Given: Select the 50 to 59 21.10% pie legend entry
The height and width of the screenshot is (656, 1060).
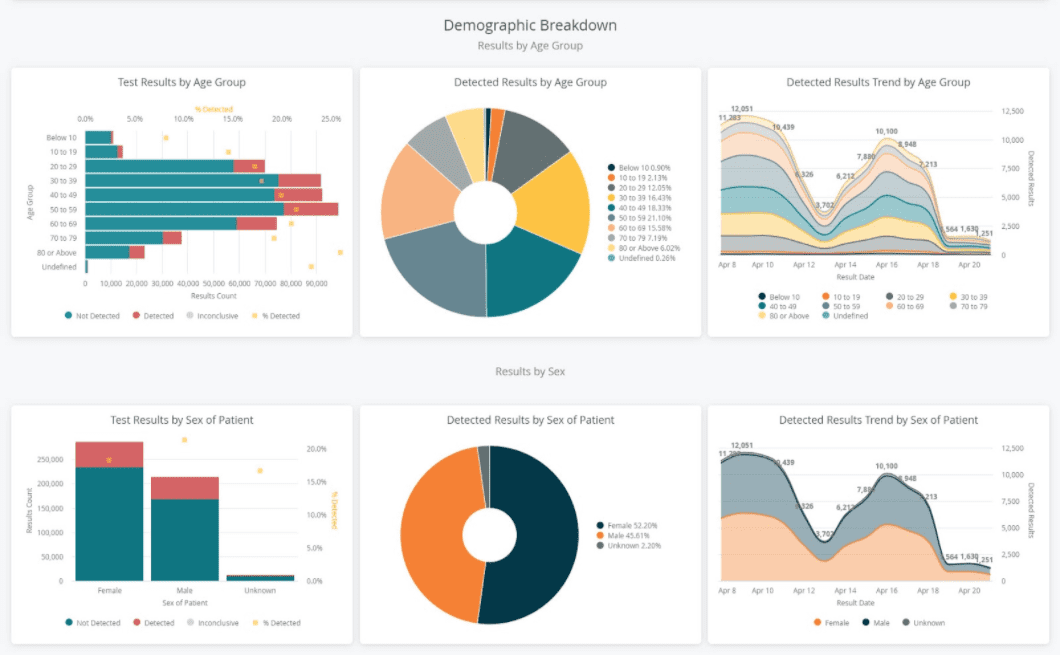Looking at the screenshot, I should (639, 218).
